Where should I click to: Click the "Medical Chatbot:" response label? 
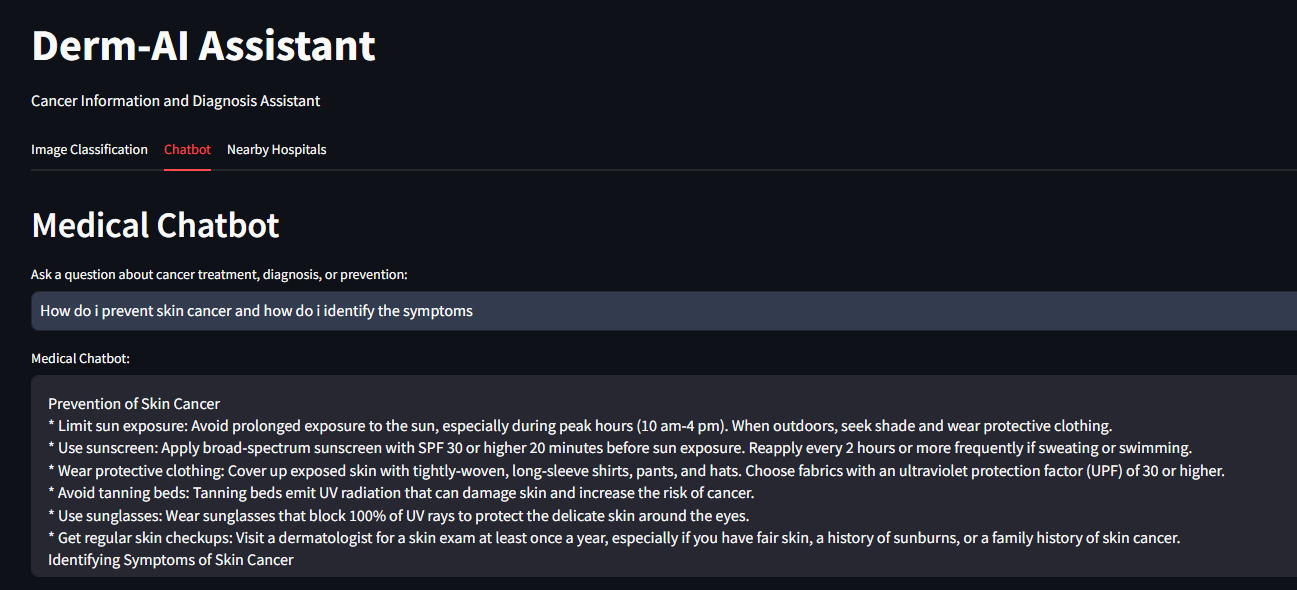(x=80, y=358)
